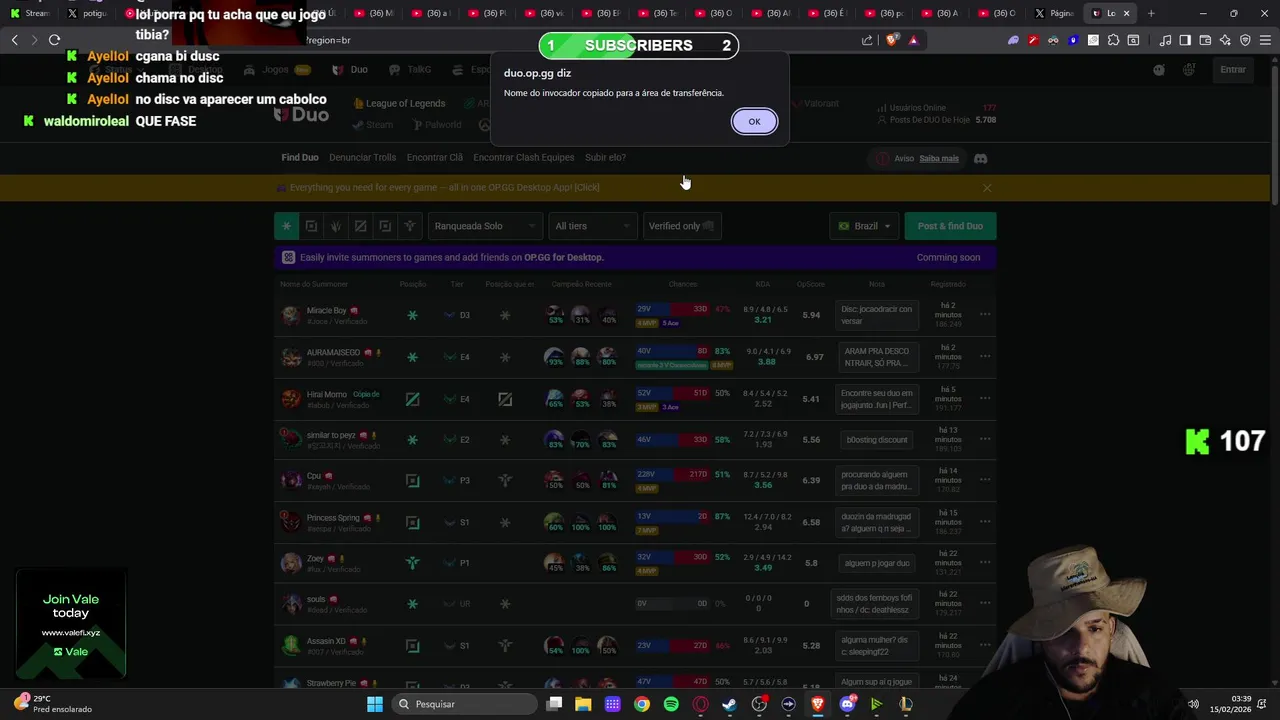
Task: Select the jungle position filter
Action: click(336, 226)
